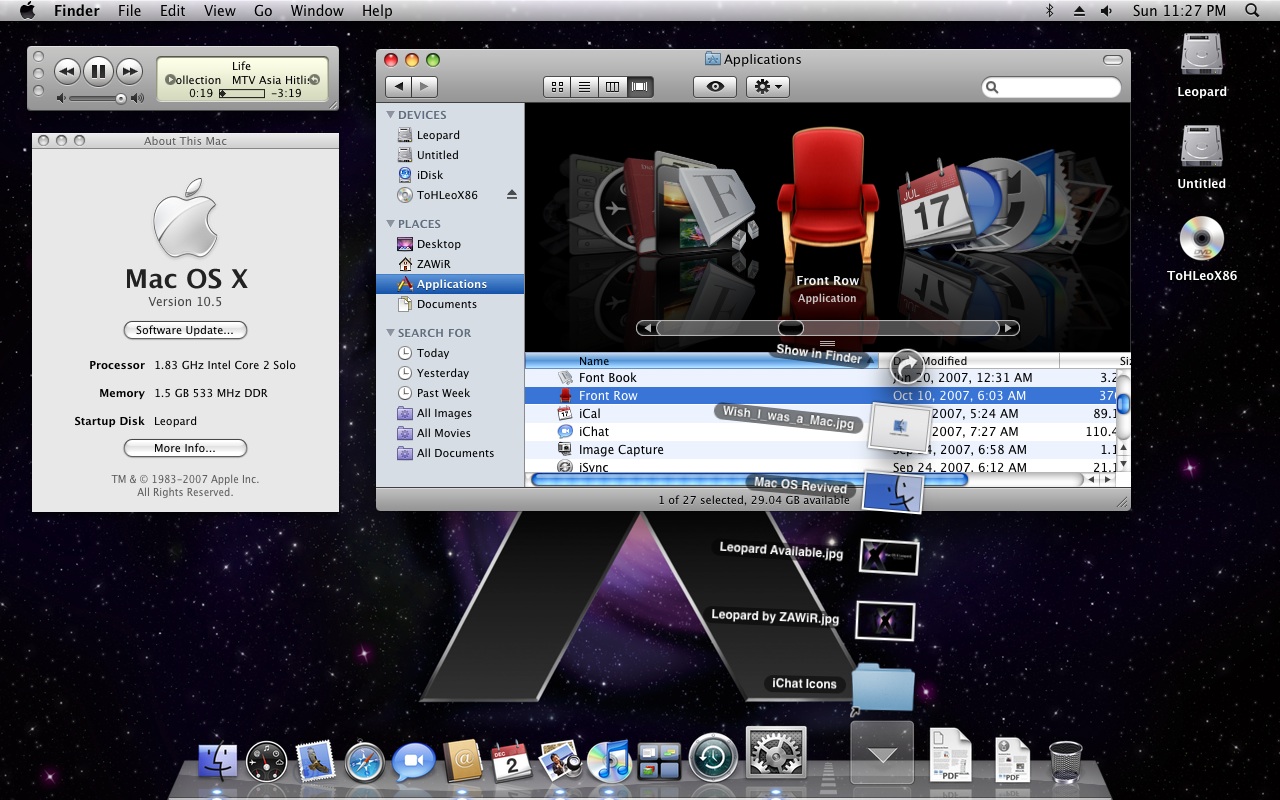Viewport: 1280px width, 800px height.
Task: Click the Show in Finder arrow
Action: (x=907, y=366)
